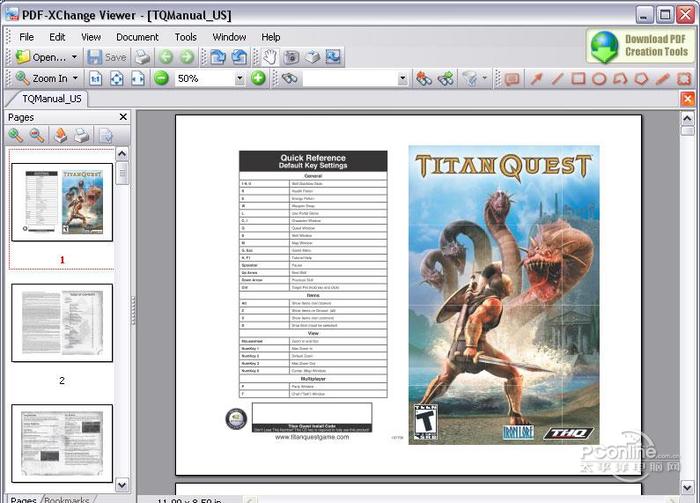Switch to the Pages tab at bottom
700x503 pixels.
(23, 499)
